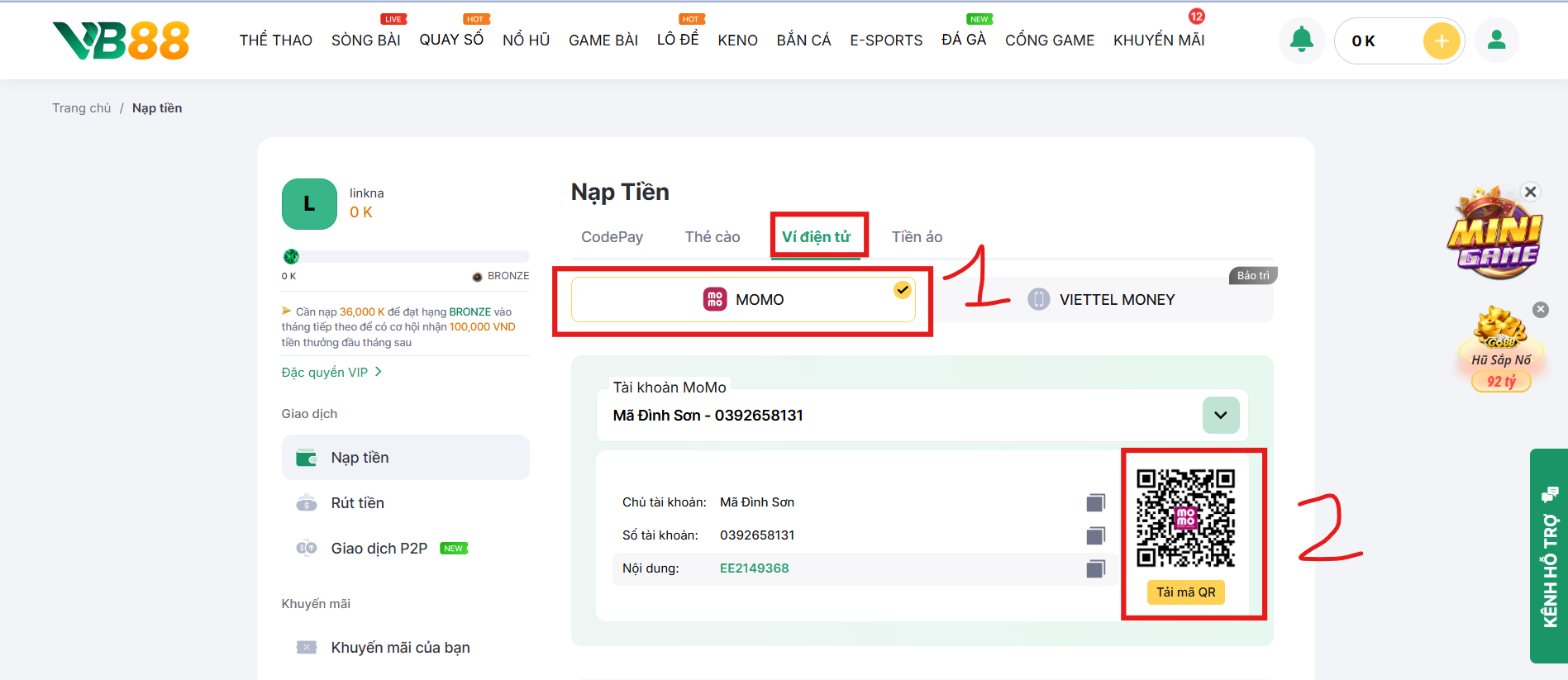1568x680 pixels.
Task: Open the user profile icon
Action: [x=1496, y=40]
